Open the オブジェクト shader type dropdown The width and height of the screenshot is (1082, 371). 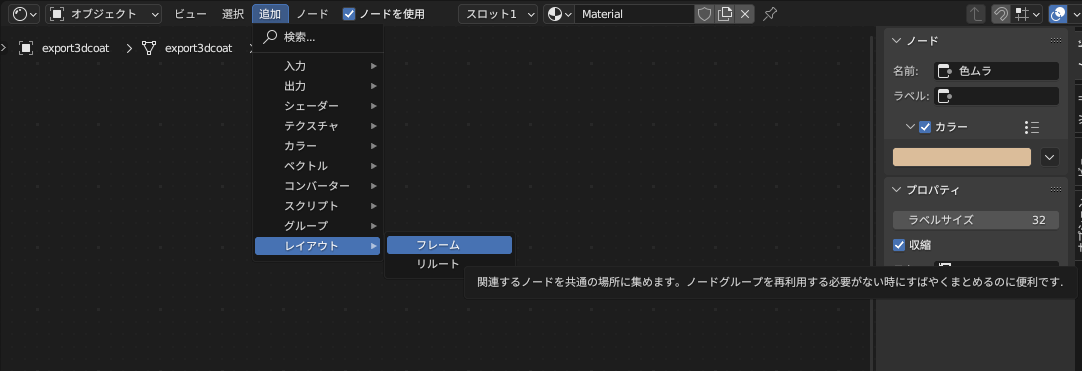(x=104, y=14)
